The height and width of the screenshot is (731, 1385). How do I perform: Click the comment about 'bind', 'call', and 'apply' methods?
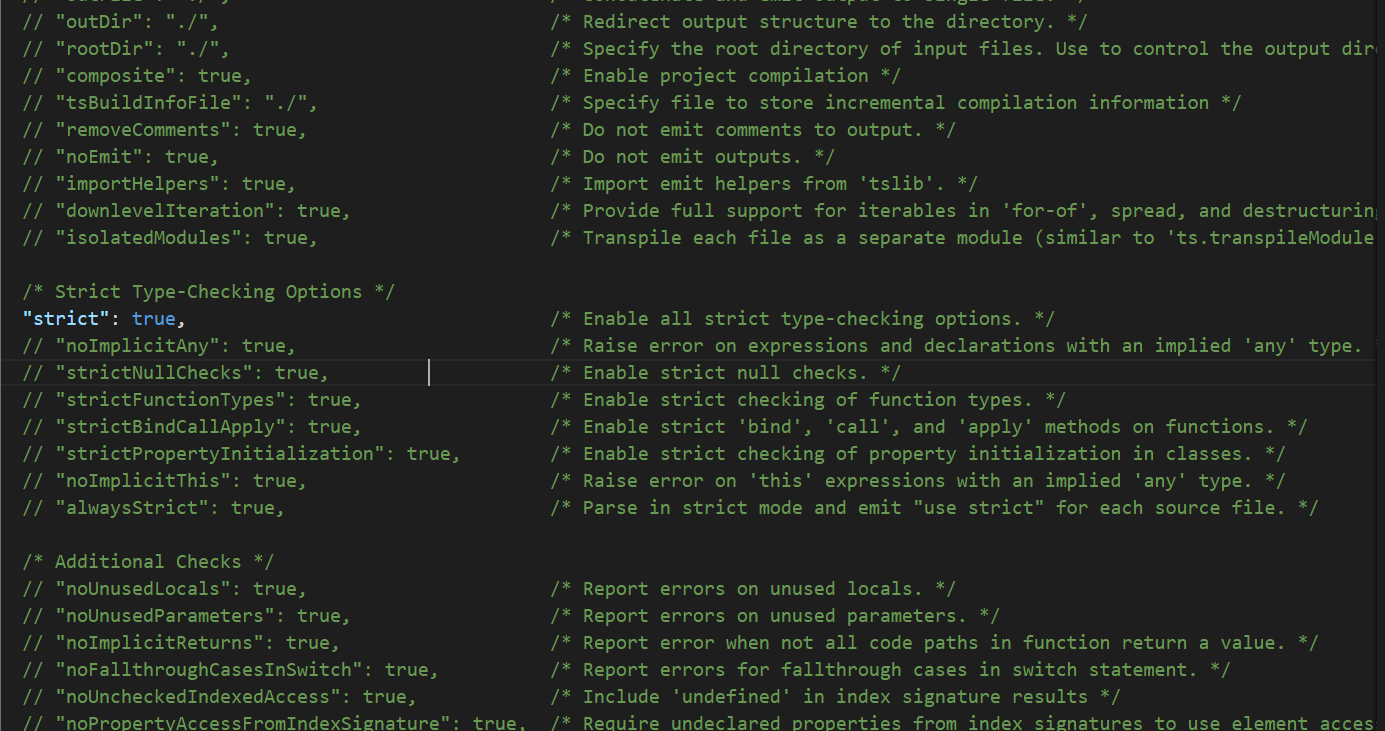click(929, 427)
